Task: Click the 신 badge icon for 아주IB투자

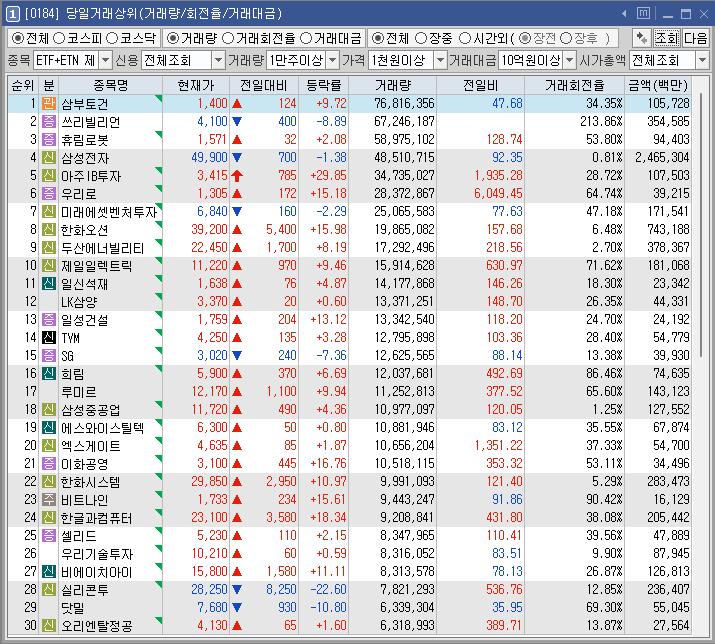Action: [x=49, y=176]
